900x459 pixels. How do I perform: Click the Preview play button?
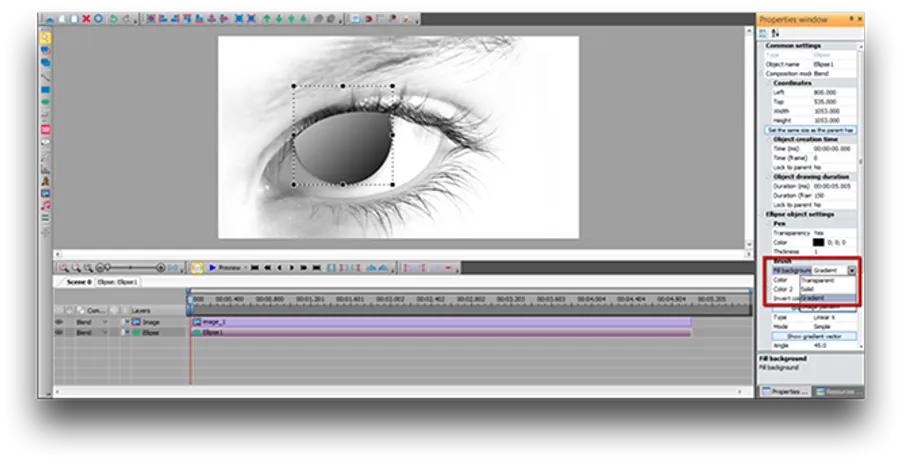[224, 268]
